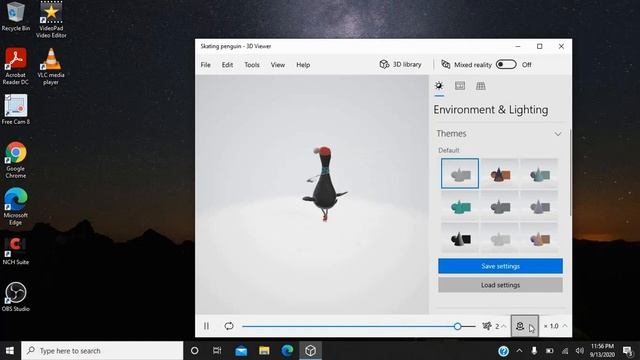Click the skating penguin 3D model
This screenshot has width=640, height=360.
click(x=324, y=184)
